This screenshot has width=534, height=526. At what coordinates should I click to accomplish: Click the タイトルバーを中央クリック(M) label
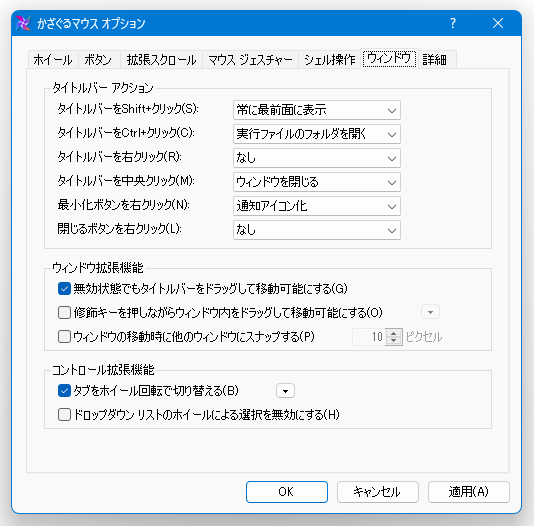[126, 181]
